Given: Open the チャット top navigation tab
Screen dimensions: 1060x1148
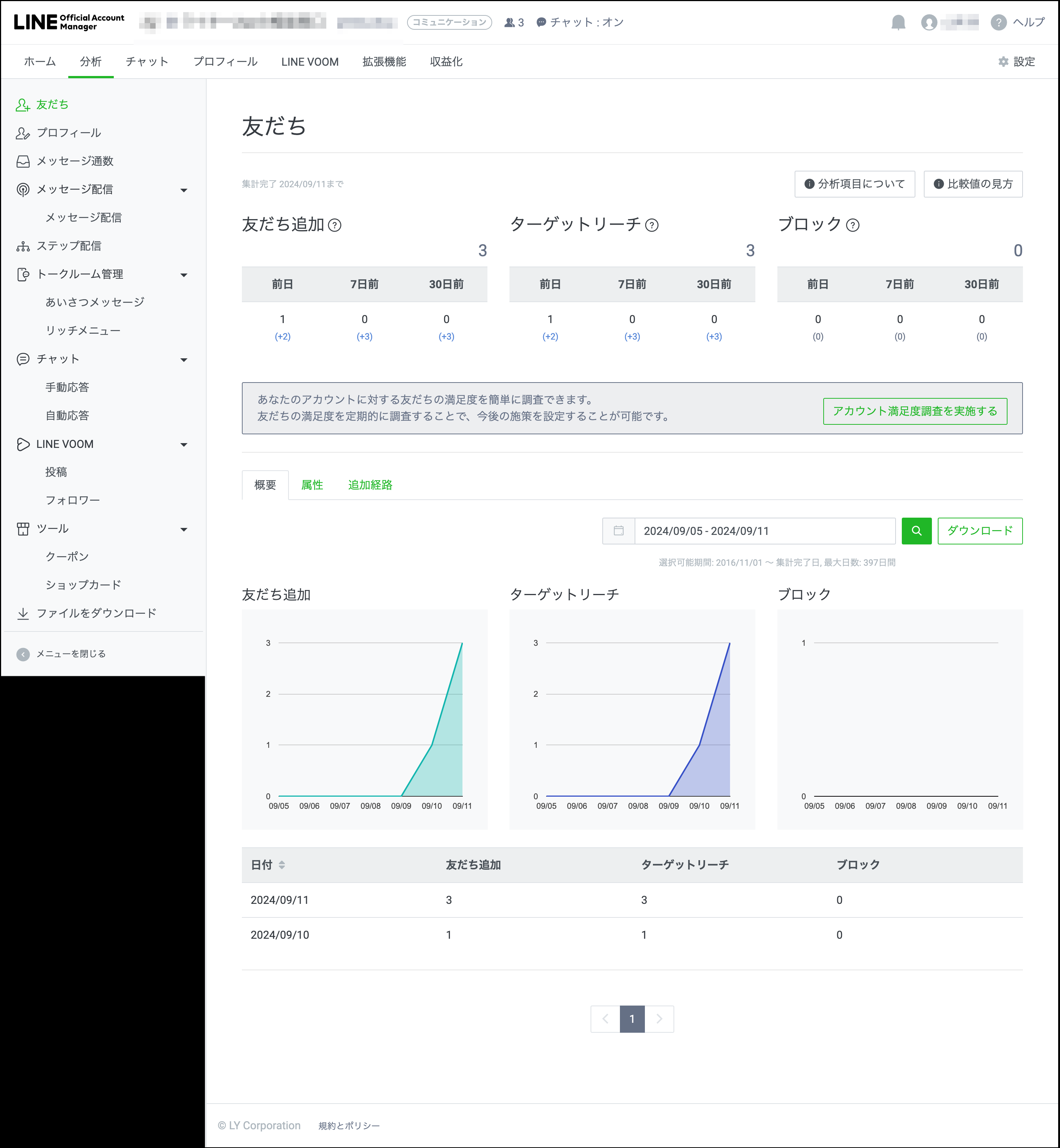Looking at the screenshot, I should coord(147,62).
